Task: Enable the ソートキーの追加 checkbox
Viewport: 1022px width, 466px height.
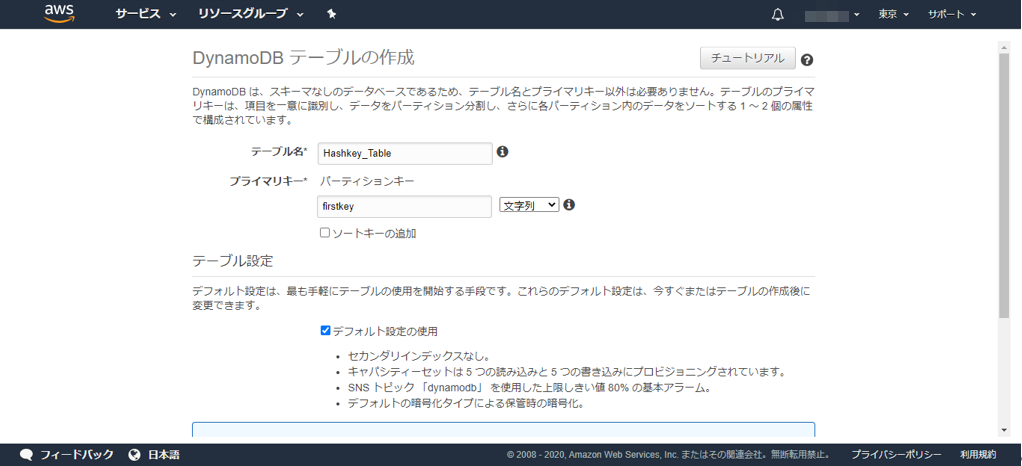Action: click(325, 232)
